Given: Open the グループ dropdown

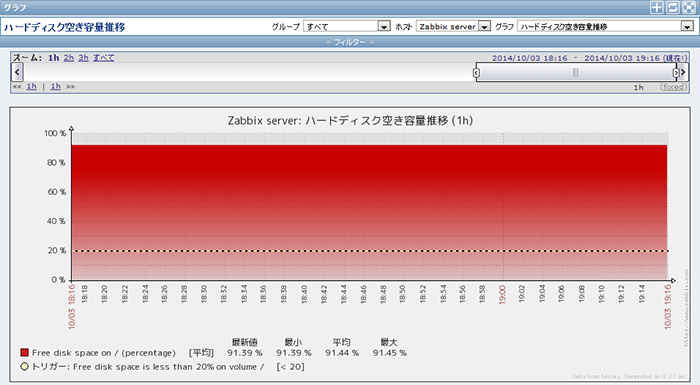Looking at the screenshot, I should pos(347,26).
